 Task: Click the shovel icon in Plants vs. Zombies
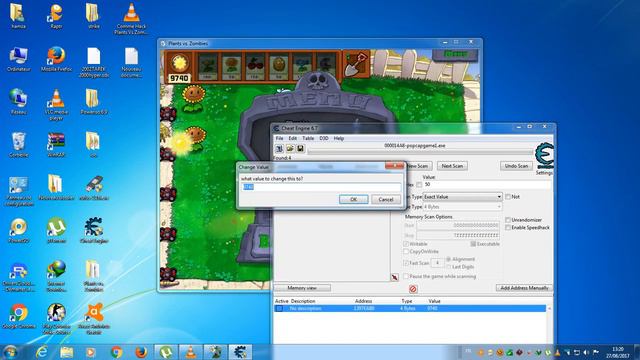point(356,64)
